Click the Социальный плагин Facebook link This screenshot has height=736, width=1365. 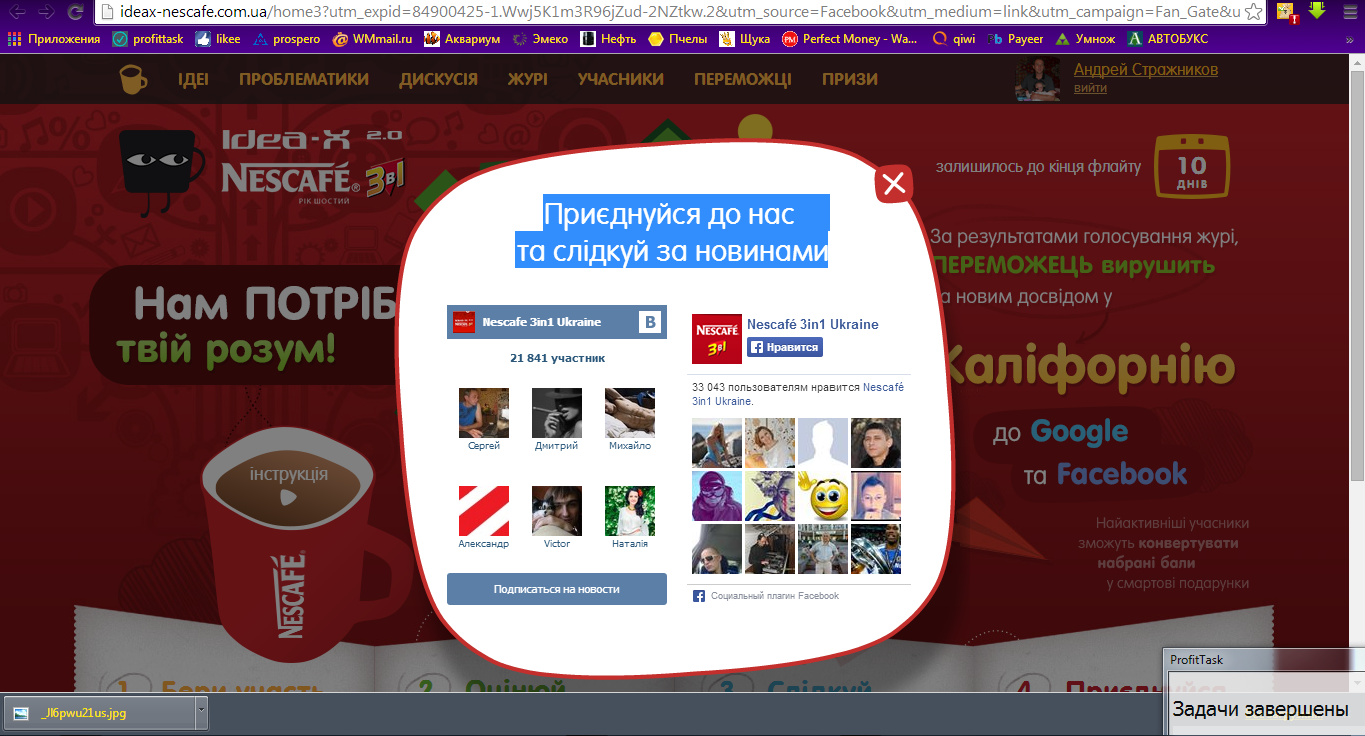point(775,596)
